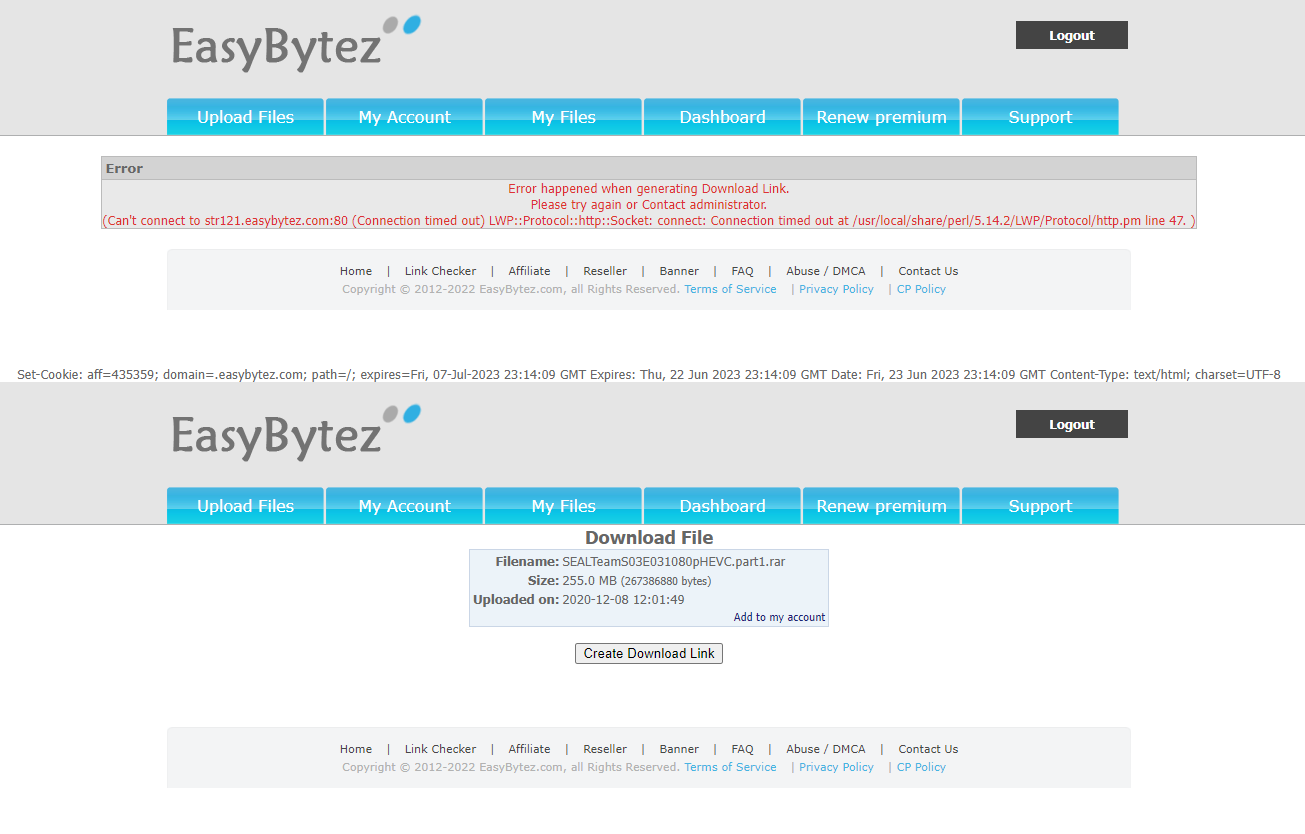The width and height of the screenshot is (1305, 834).
Task: Click Logout in the header above Download File
Action: point(1071,424)
